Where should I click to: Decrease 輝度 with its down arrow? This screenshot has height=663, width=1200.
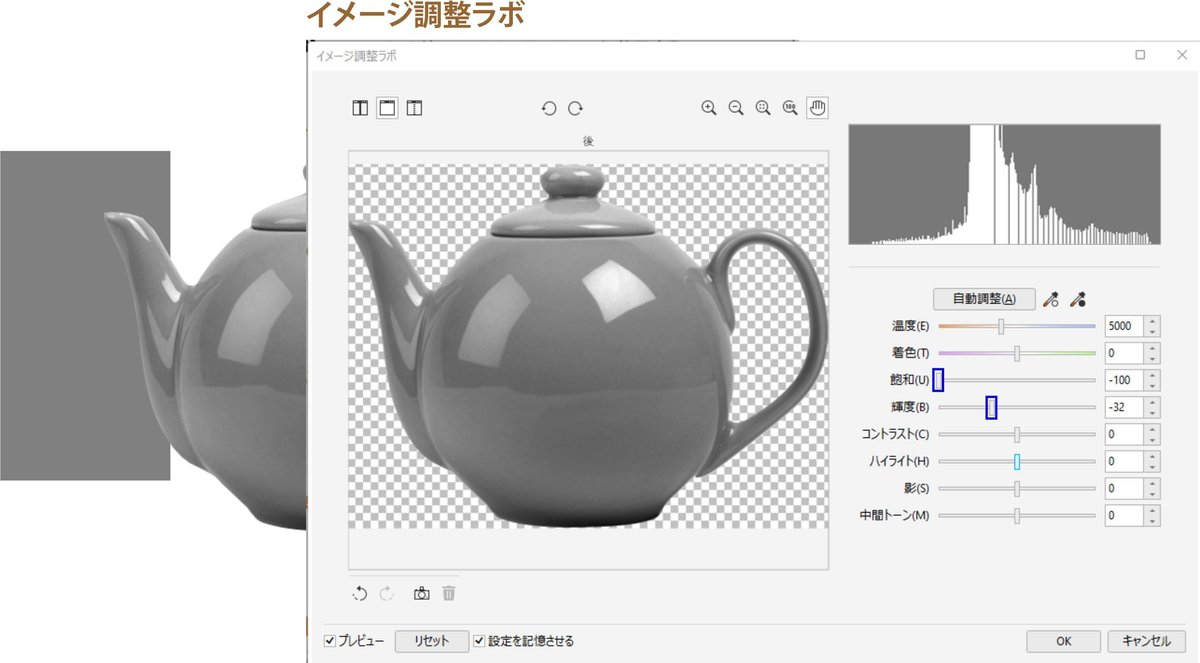(1153, 413)
